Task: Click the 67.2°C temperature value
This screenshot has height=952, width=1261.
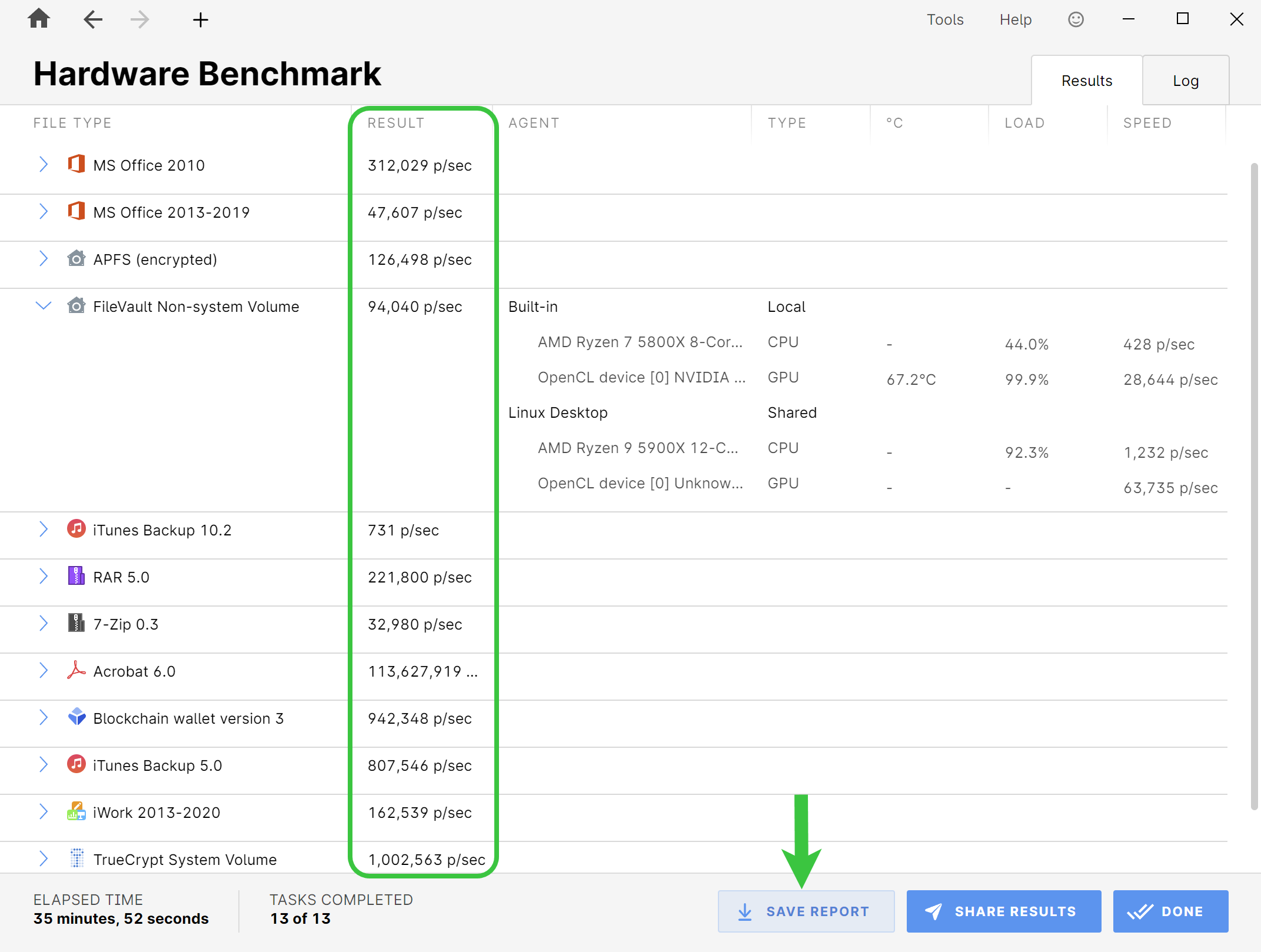Action: click(911, 380)
